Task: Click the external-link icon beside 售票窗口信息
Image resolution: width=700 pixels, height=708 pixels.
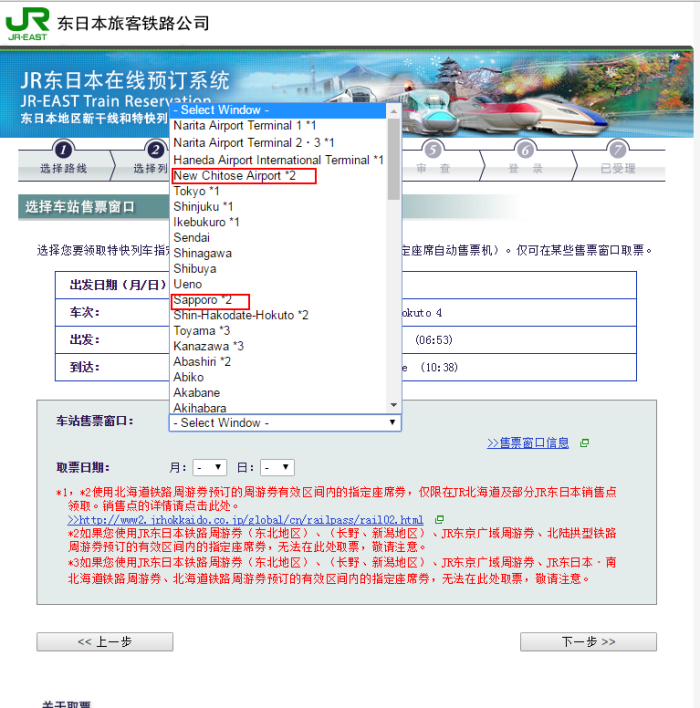Action: point(584,443)
